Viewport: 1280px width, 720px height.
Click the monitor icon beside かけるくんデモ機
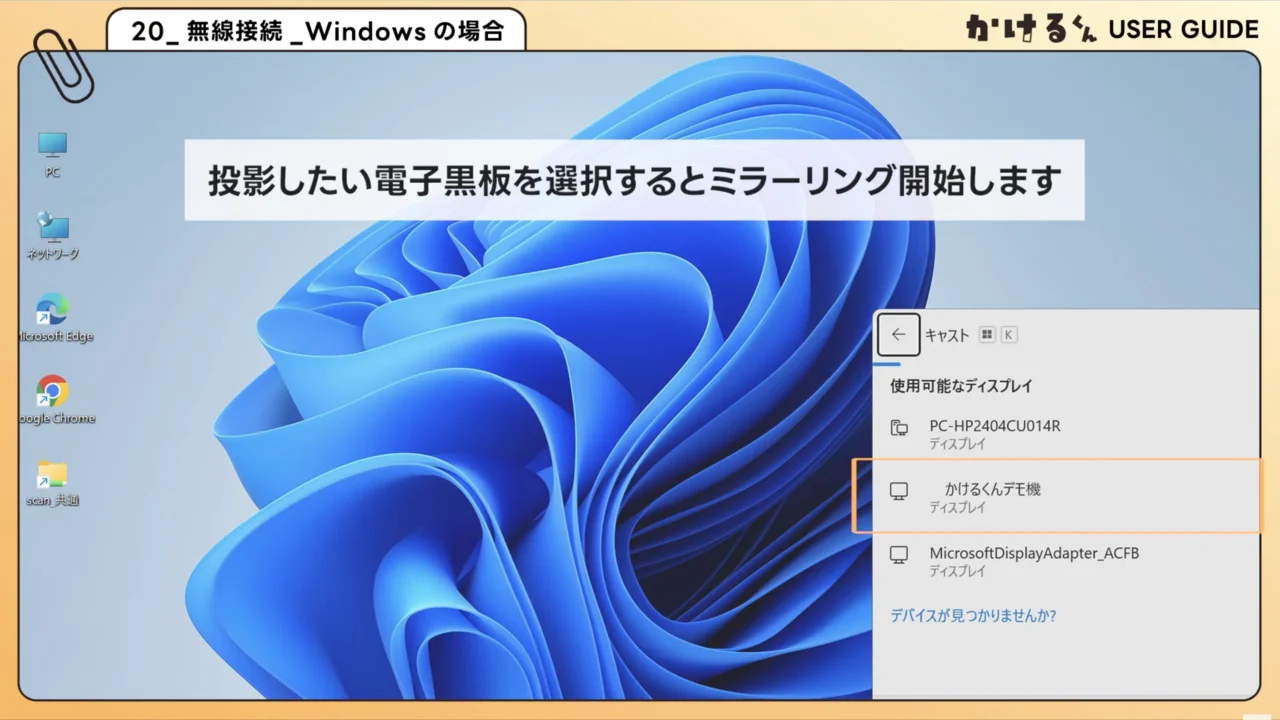(899, 491)
